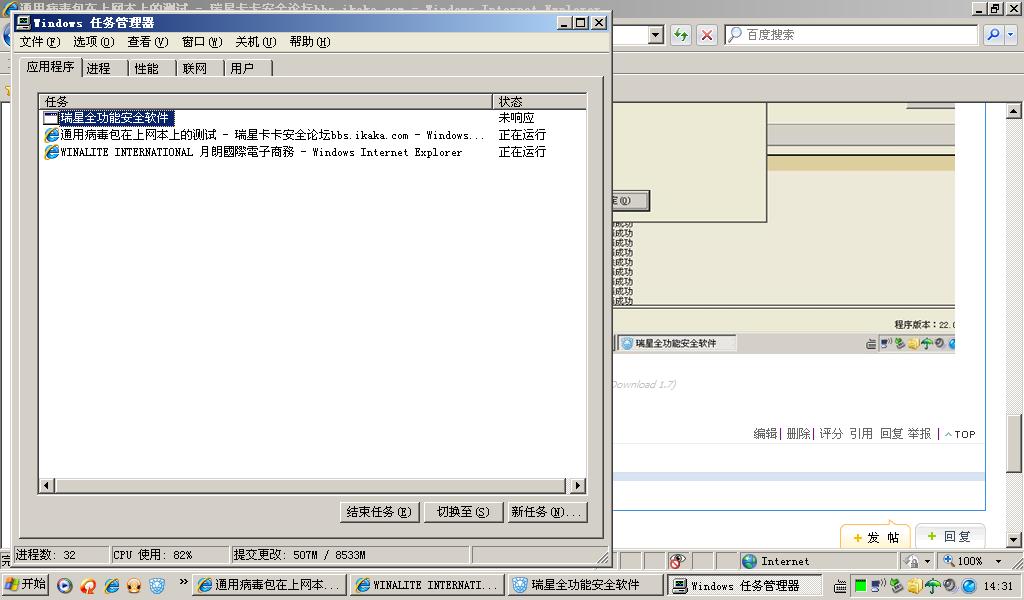Switch to the 联网 tab
Viewport: 1024px width, 600px height.
pyautogui.click(x=200, y=68)
